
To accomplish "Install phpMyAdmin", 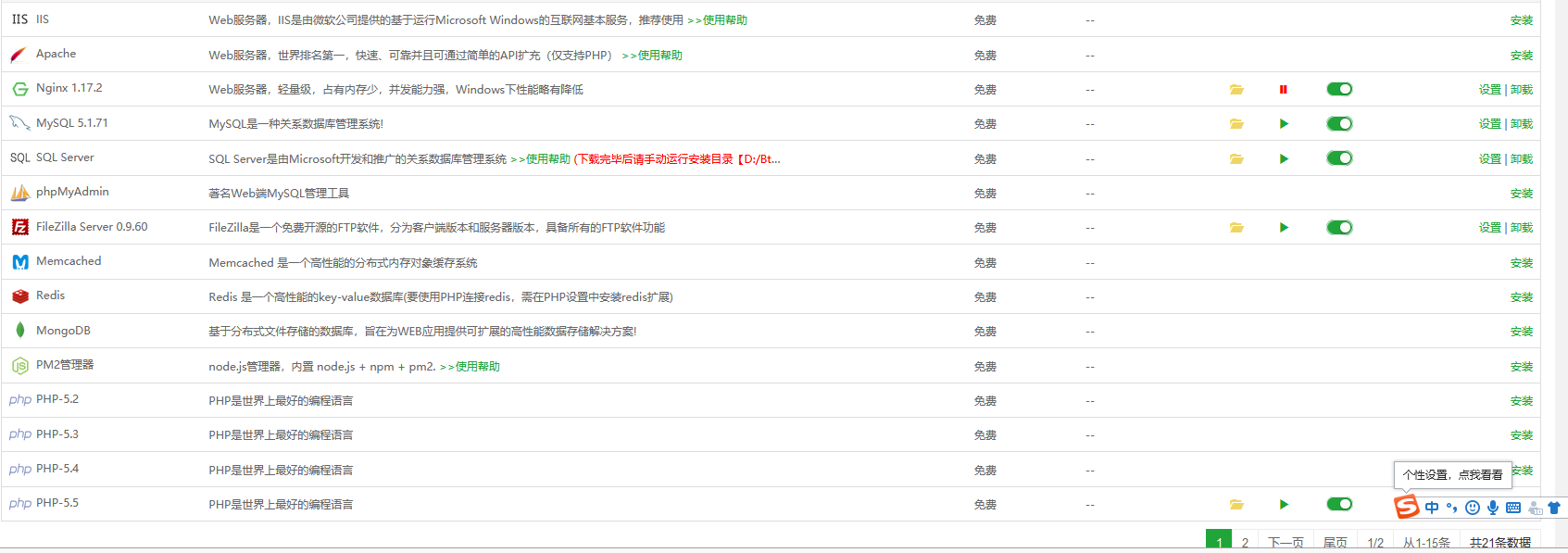I will pos(1522,194).
